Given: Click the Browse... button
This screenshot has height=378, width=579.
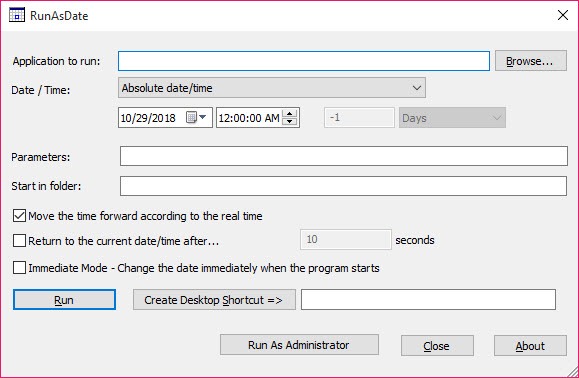Looking at the screenshot, I should (x=531, y=61).
